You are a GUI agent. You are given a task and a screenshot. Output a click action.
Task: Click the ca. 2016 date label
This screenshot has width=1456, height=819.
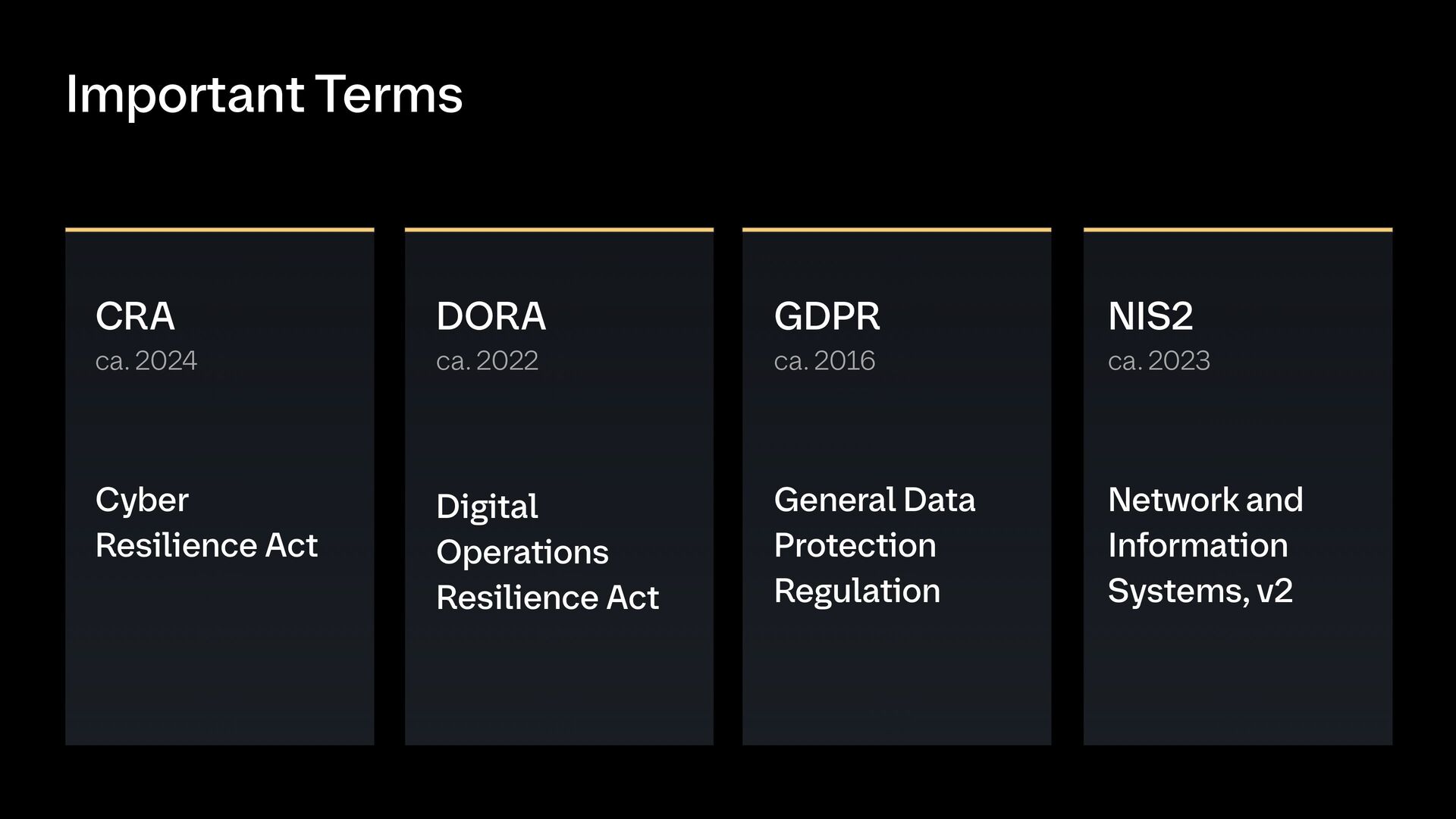point(824,360)
